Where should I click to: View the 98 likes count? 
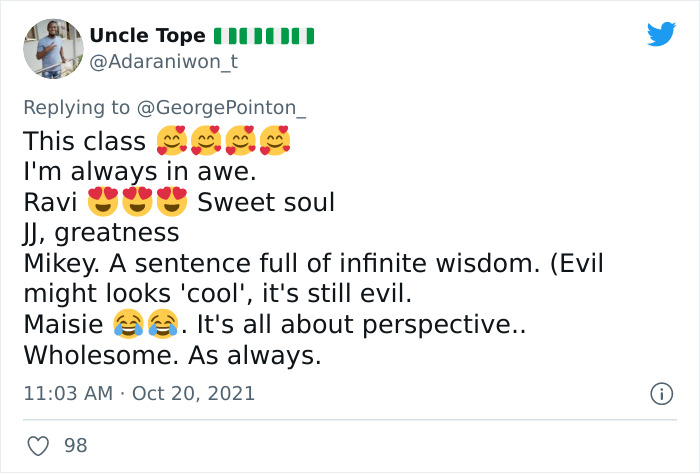(x=76, y=446)
